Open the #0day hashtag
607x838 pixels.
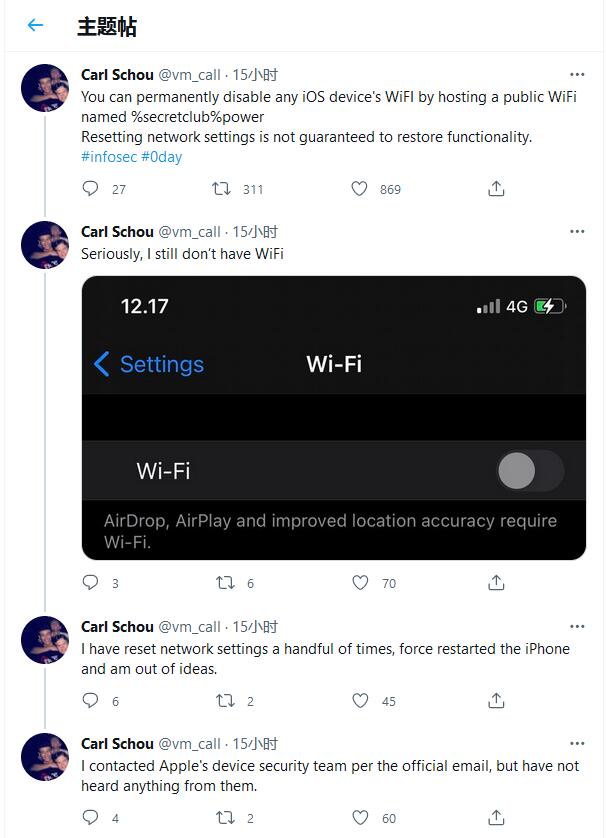pyautogui.click(x=158, y=157)
